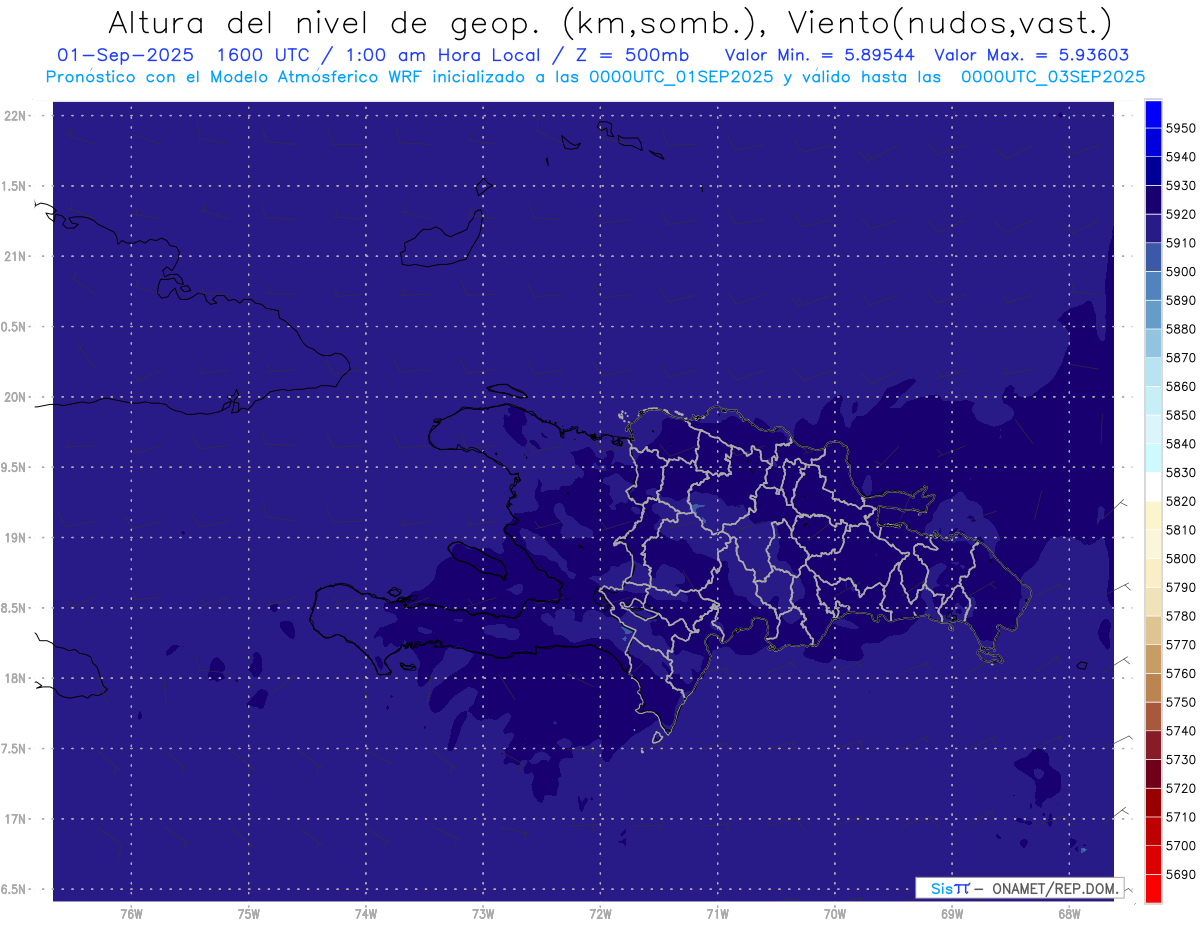Click the 9.5N latitude axis label
Screen dimensions: 1200x927
pos(15,467)
